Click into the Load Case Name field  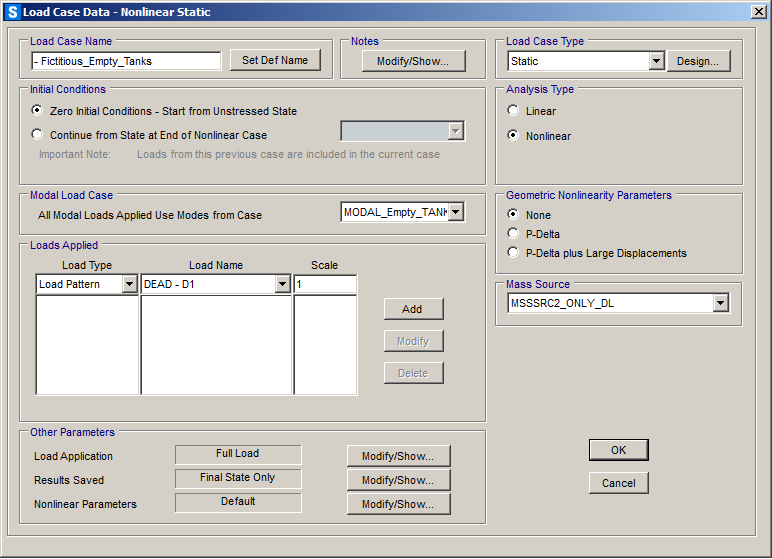[x=126, y=61]
